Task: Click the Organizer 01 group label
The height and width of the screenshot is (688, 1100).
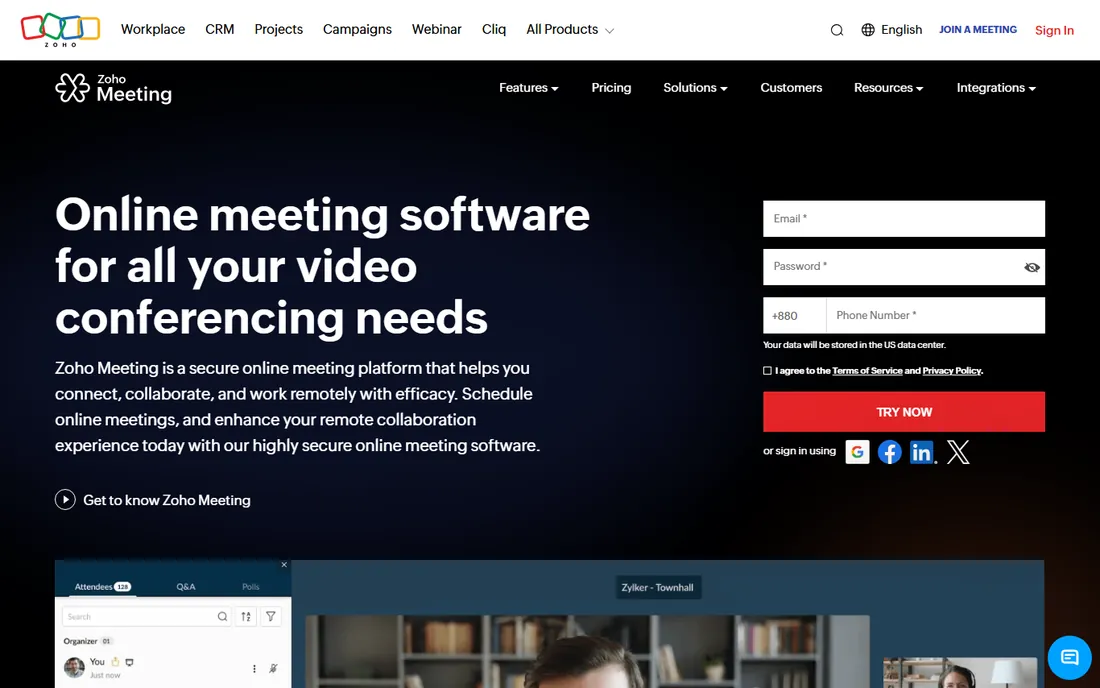Action: tap(87, 641)
